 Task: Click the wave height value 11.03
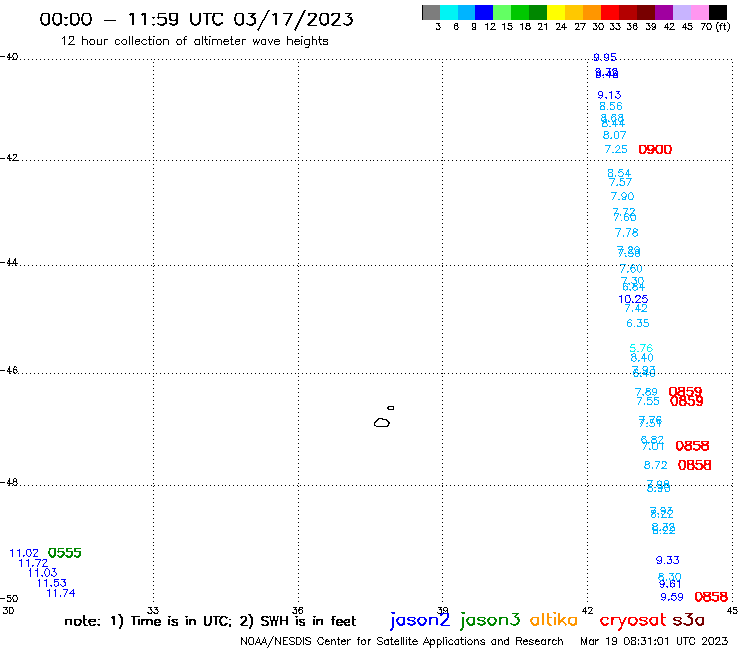click(x=42, y=573)
